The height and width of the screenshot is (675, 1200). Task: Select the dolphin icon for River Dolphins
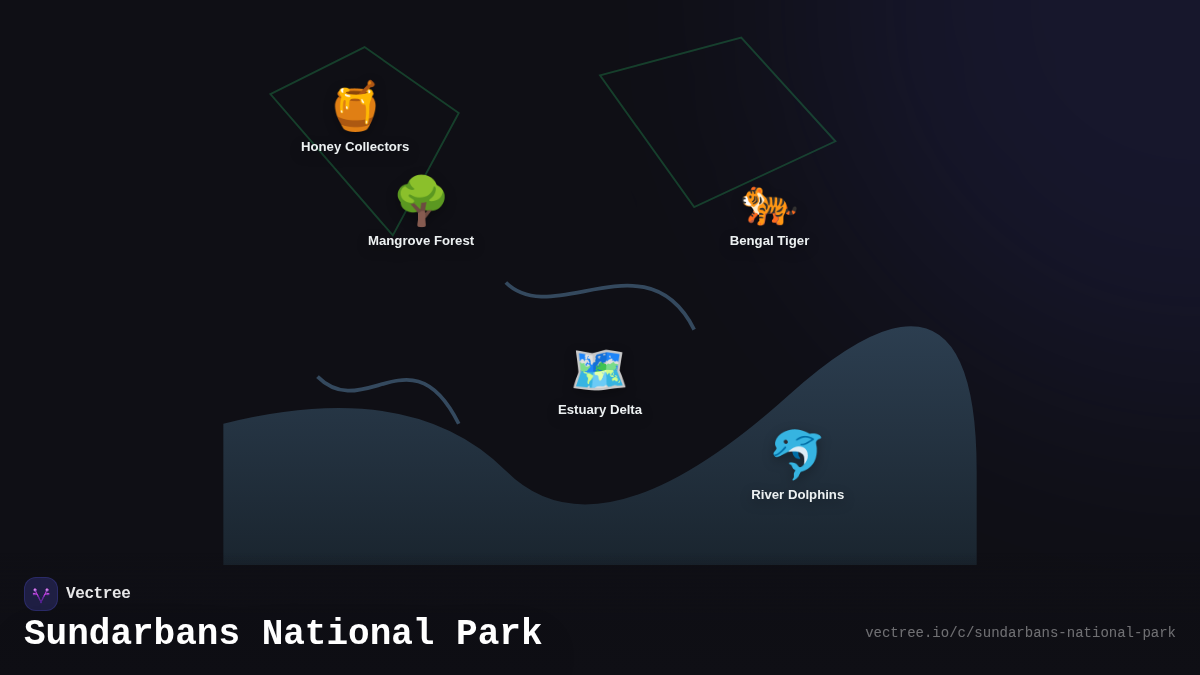797,453
